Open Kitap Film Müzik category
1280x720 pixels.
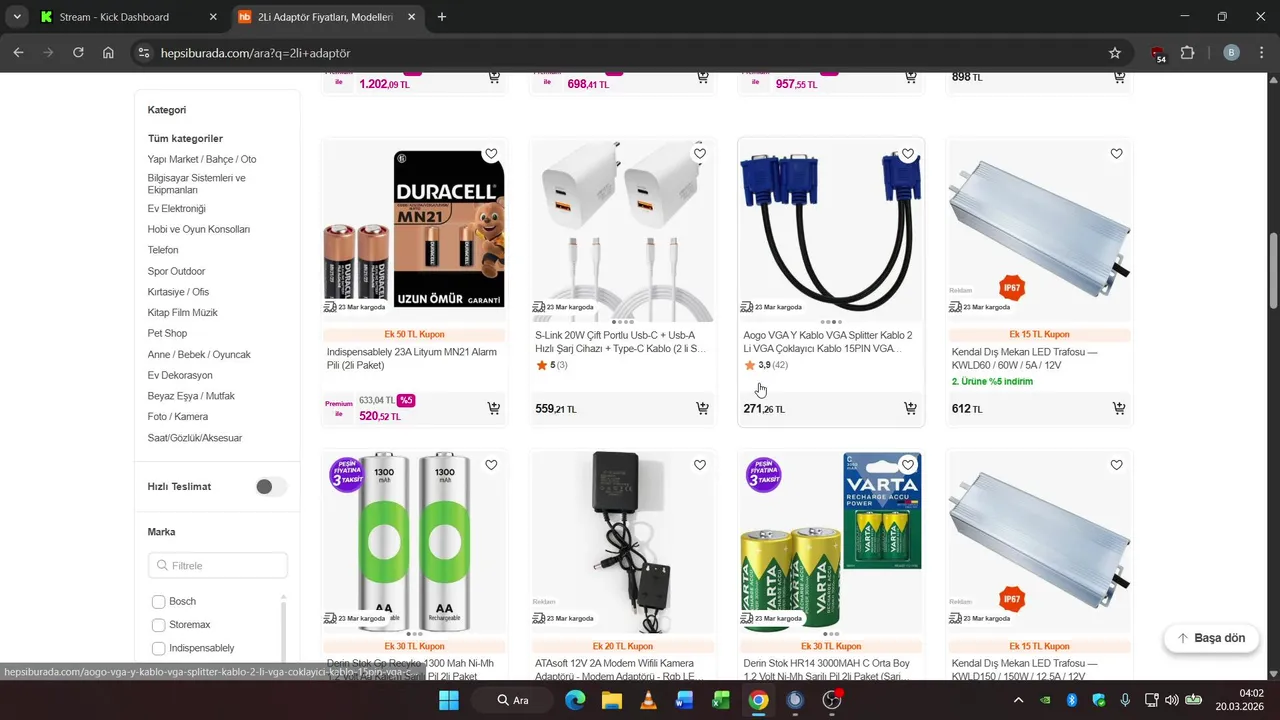tap(183, 313)
